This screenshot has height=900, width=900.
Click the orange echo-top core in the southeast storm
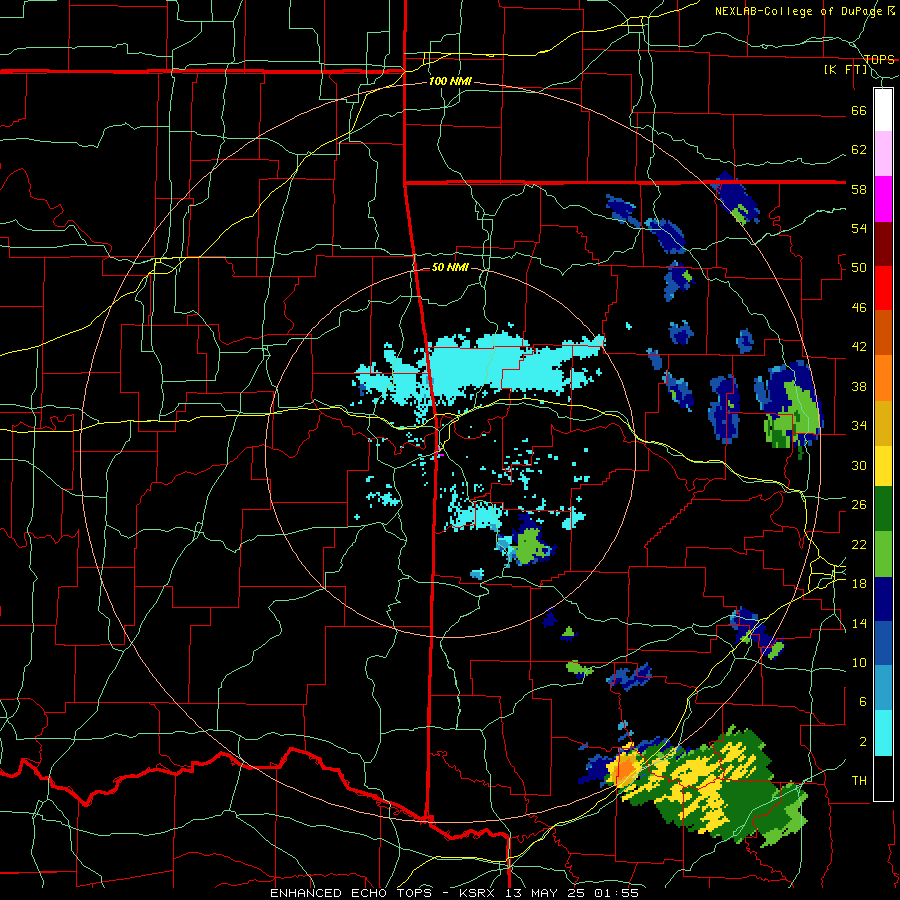click(x=624, y=768)
